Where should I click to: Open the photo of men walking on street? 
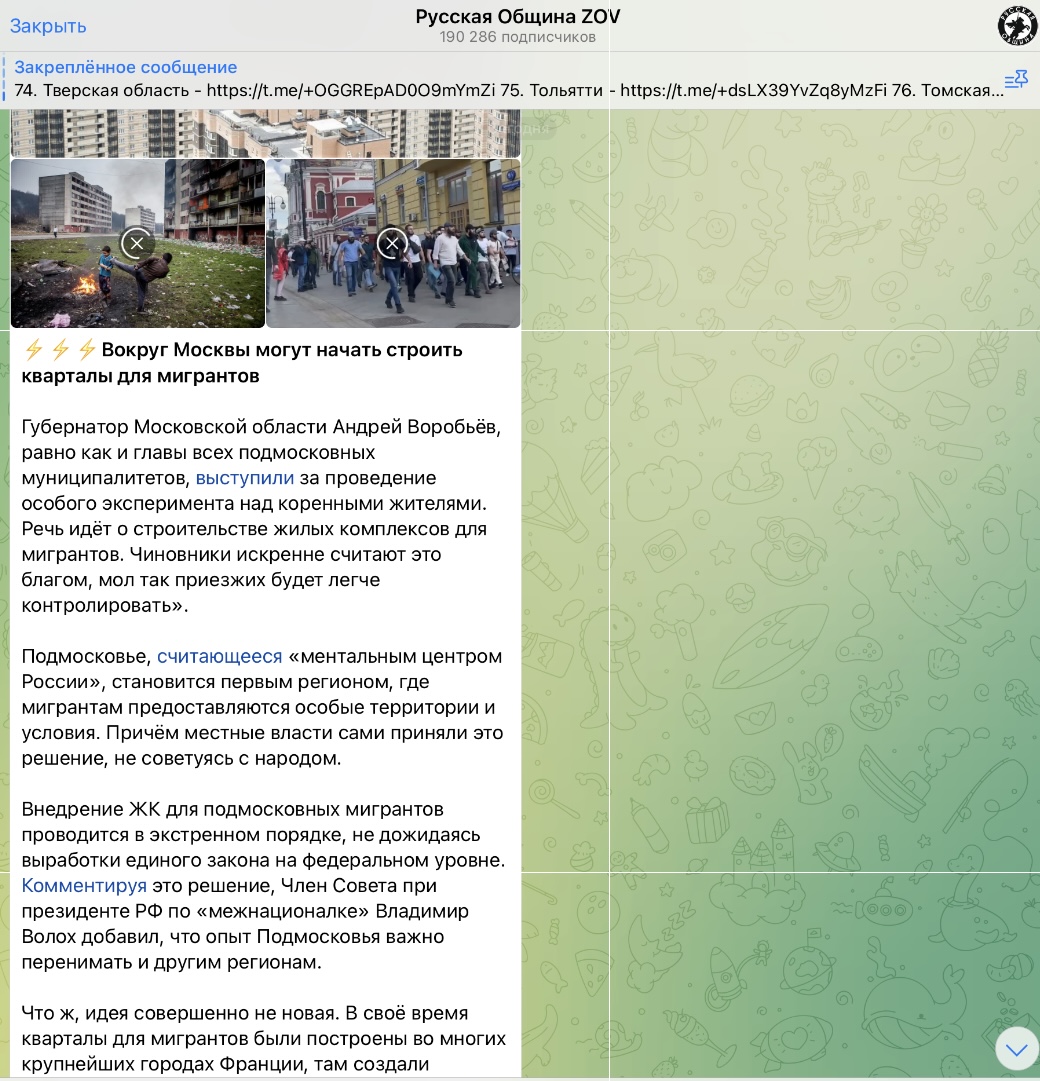click(x=450, y=280)
